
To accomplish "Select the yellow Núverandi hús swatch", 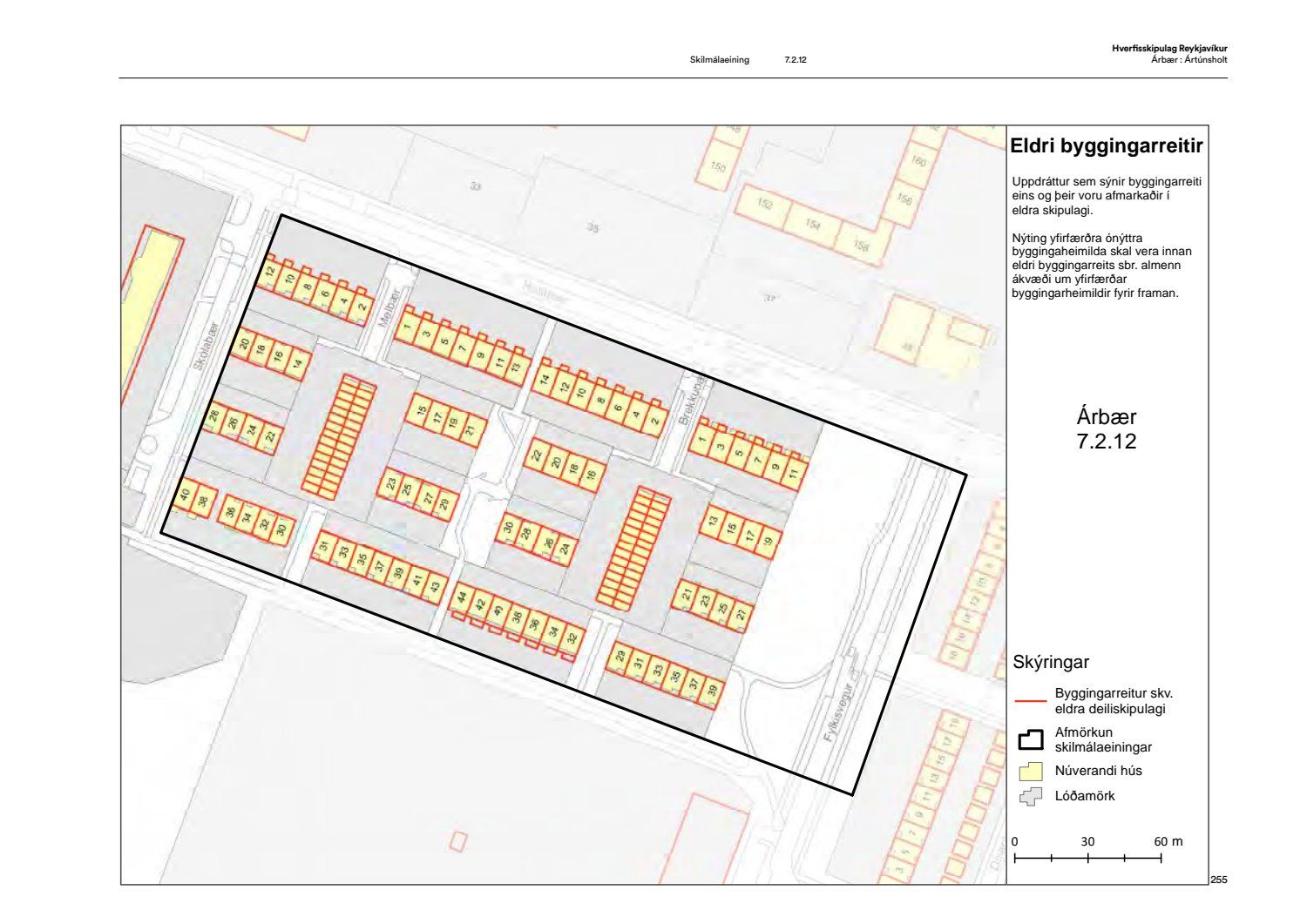I will coord(1031,771).
